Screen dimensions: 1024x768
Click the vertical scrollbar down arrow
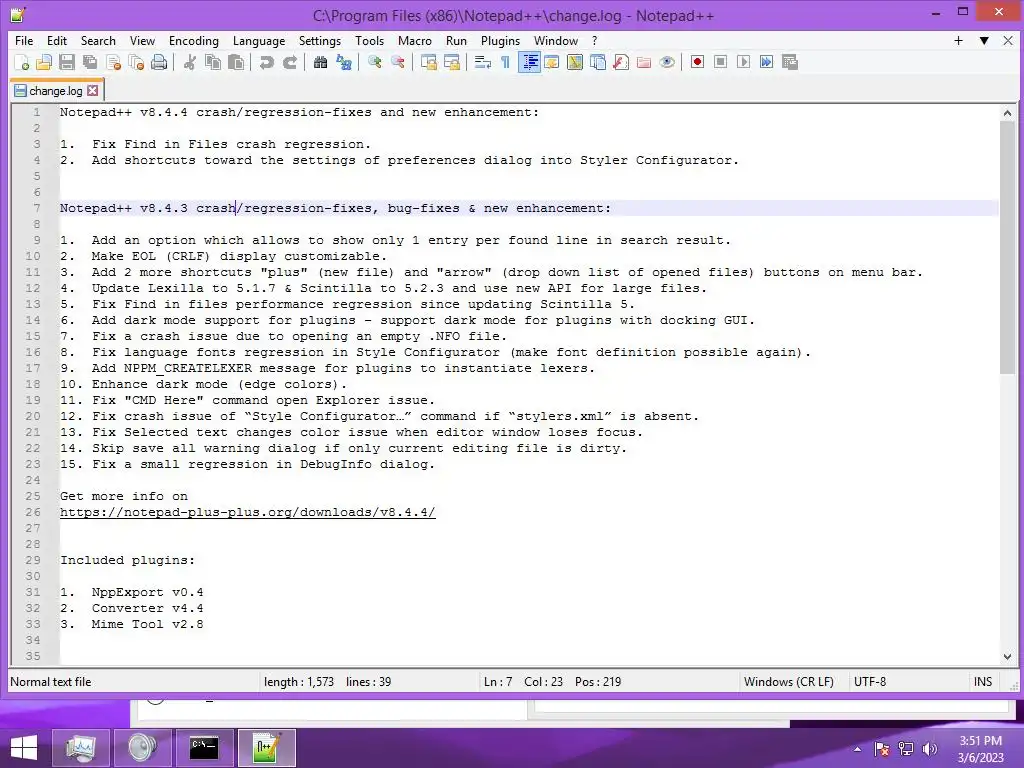1007,656
